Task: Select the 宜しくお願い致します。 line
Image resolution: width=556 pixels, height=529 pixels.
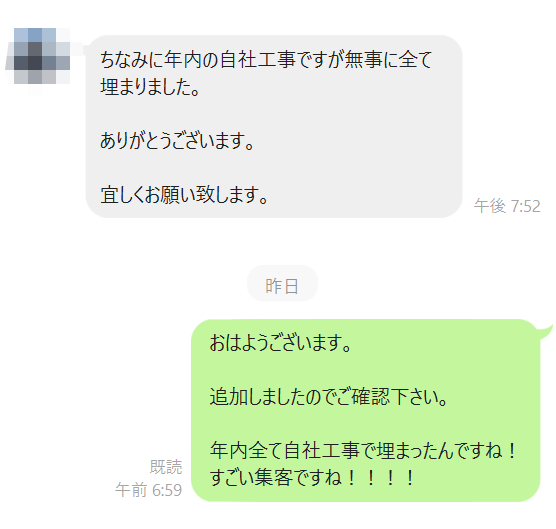Action: pyautogui.click(x=184, y=195)
